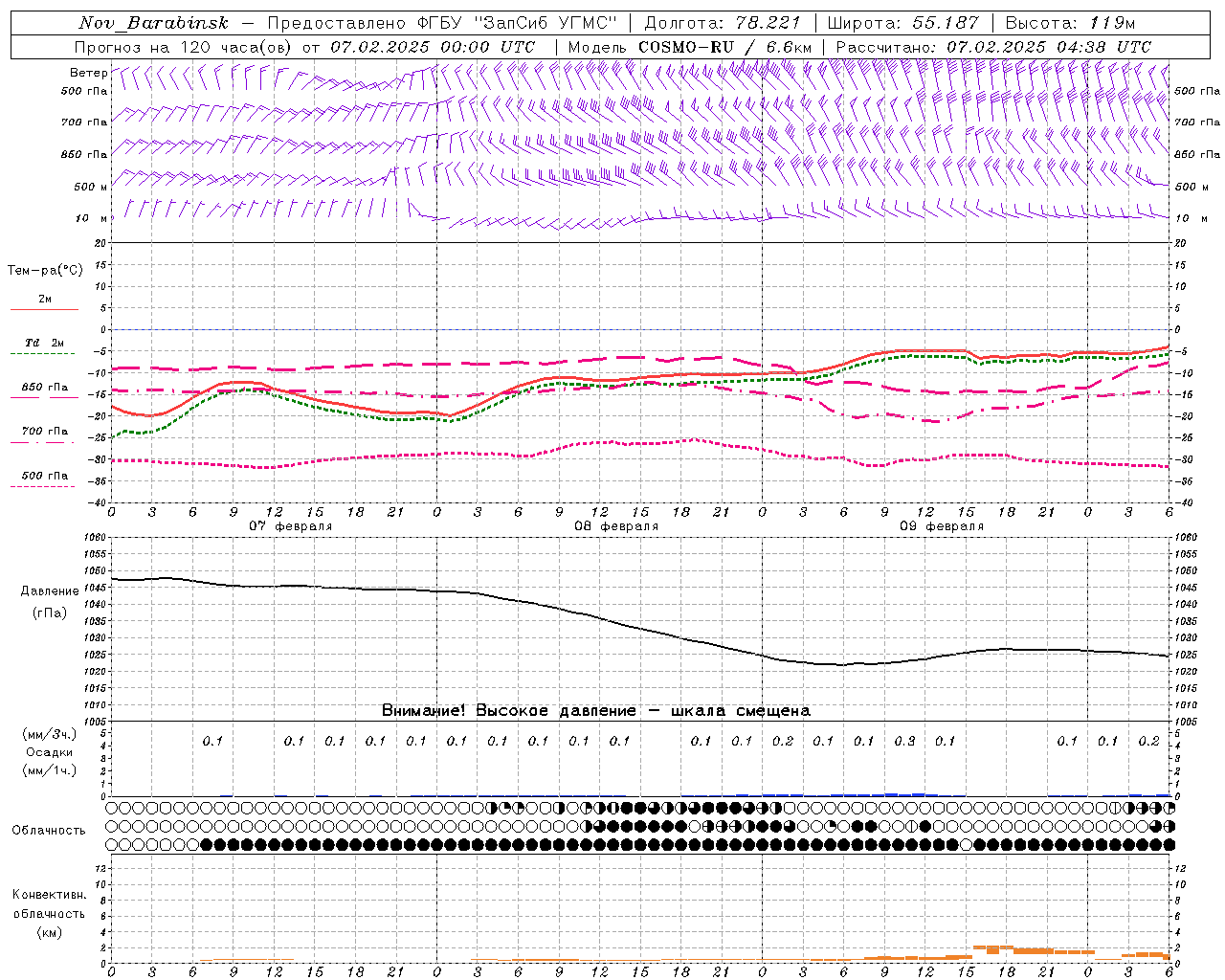
Task: Click the Тем-ра(°C) panel label
Action: point(45,271)
